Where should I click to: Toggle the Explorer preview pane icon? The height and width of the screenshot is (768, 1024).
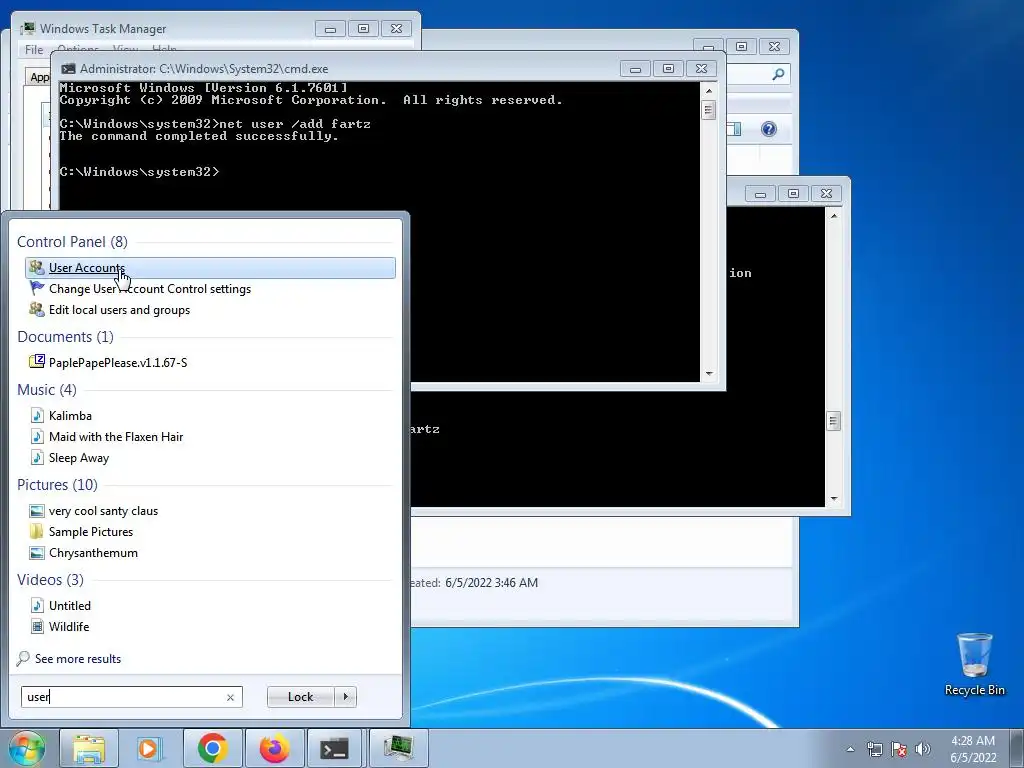tap(735, 129)
